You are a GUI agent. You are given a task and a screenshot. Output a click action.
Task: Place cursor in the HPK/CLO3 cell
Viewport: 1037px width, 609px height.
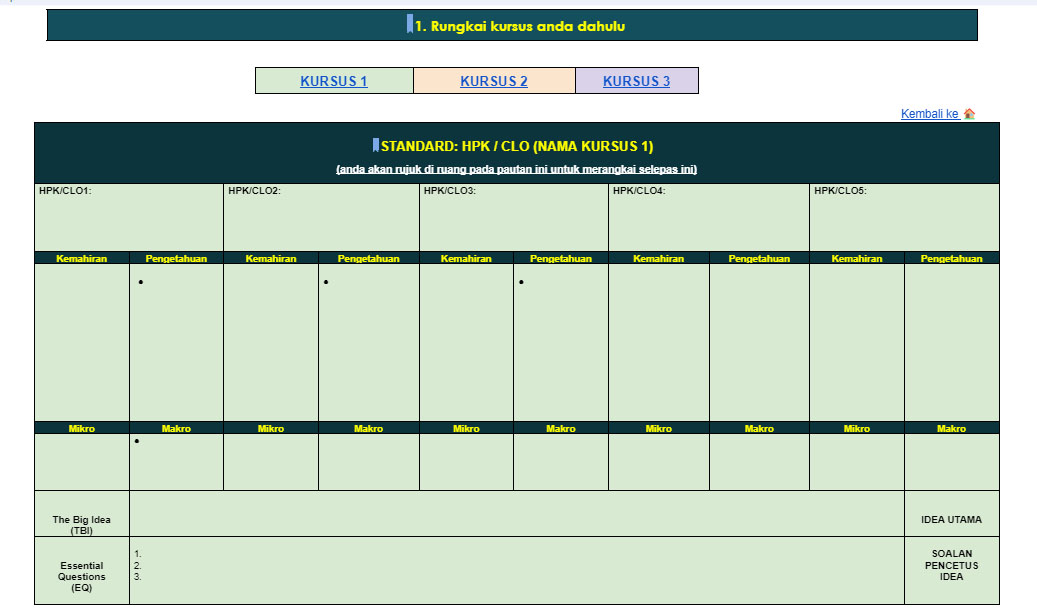tap(513, 218)
